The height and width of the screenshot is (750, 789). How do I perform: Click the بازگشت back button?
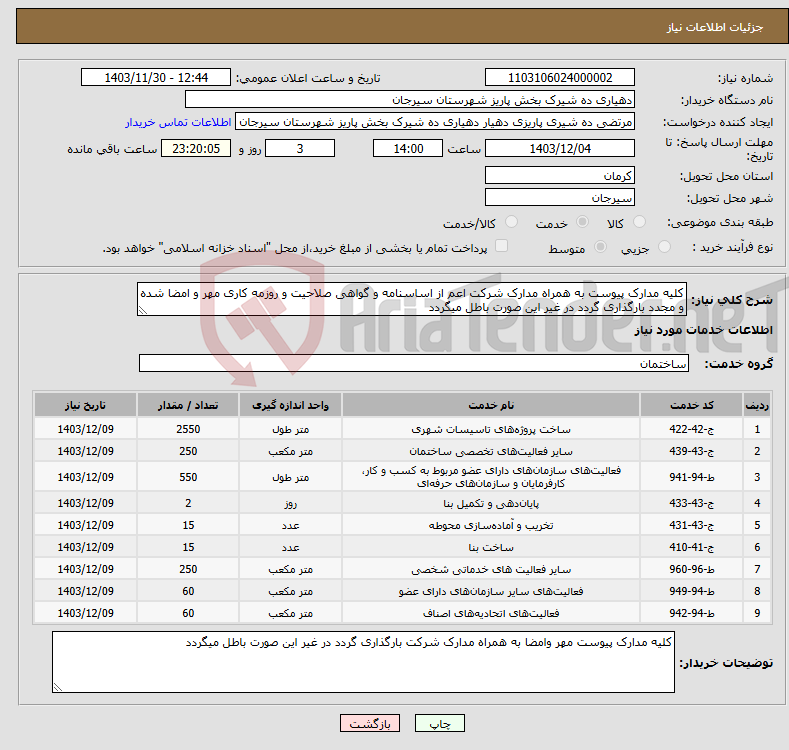[370, 723]
